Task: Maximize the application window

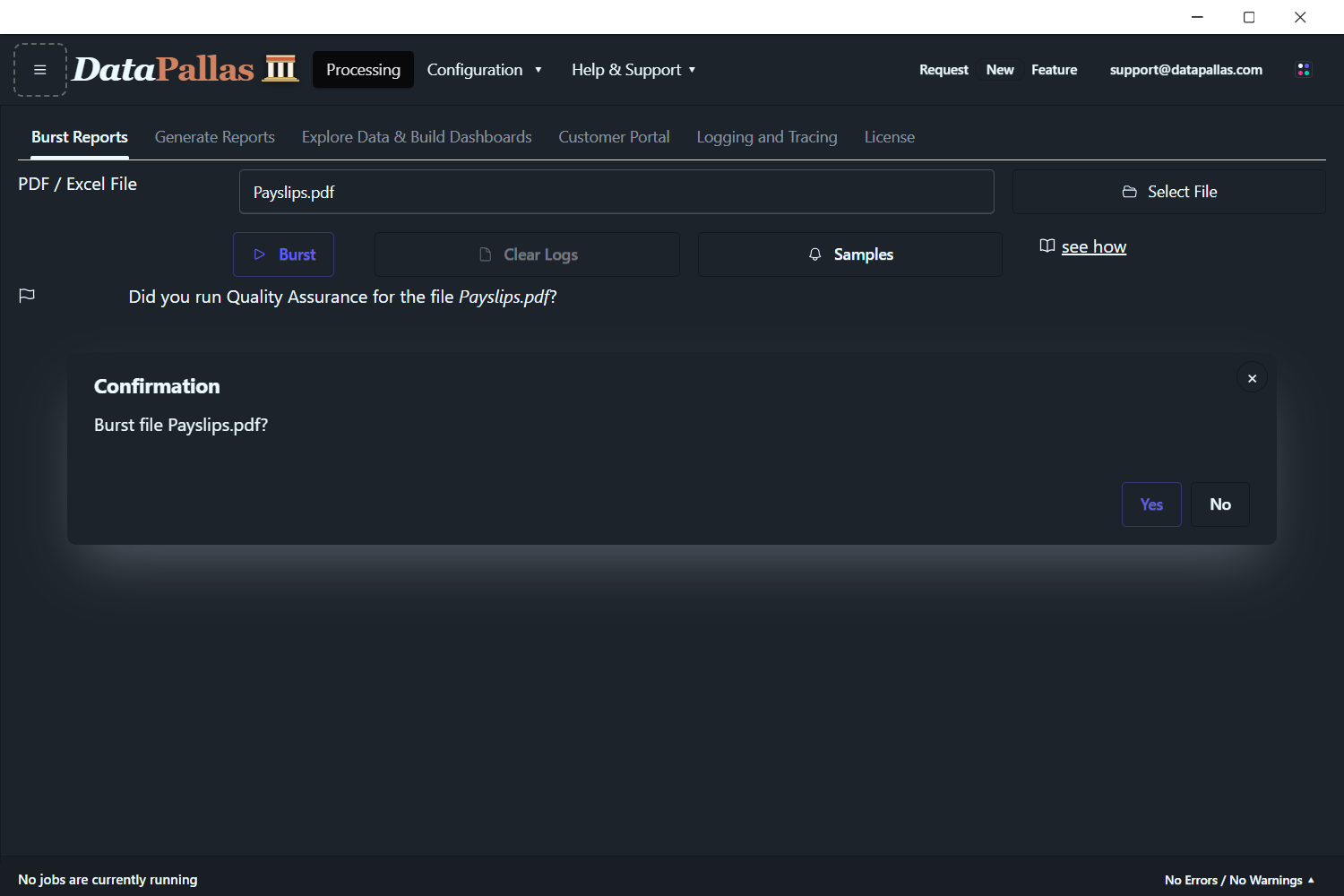Action: point(1249,17)
